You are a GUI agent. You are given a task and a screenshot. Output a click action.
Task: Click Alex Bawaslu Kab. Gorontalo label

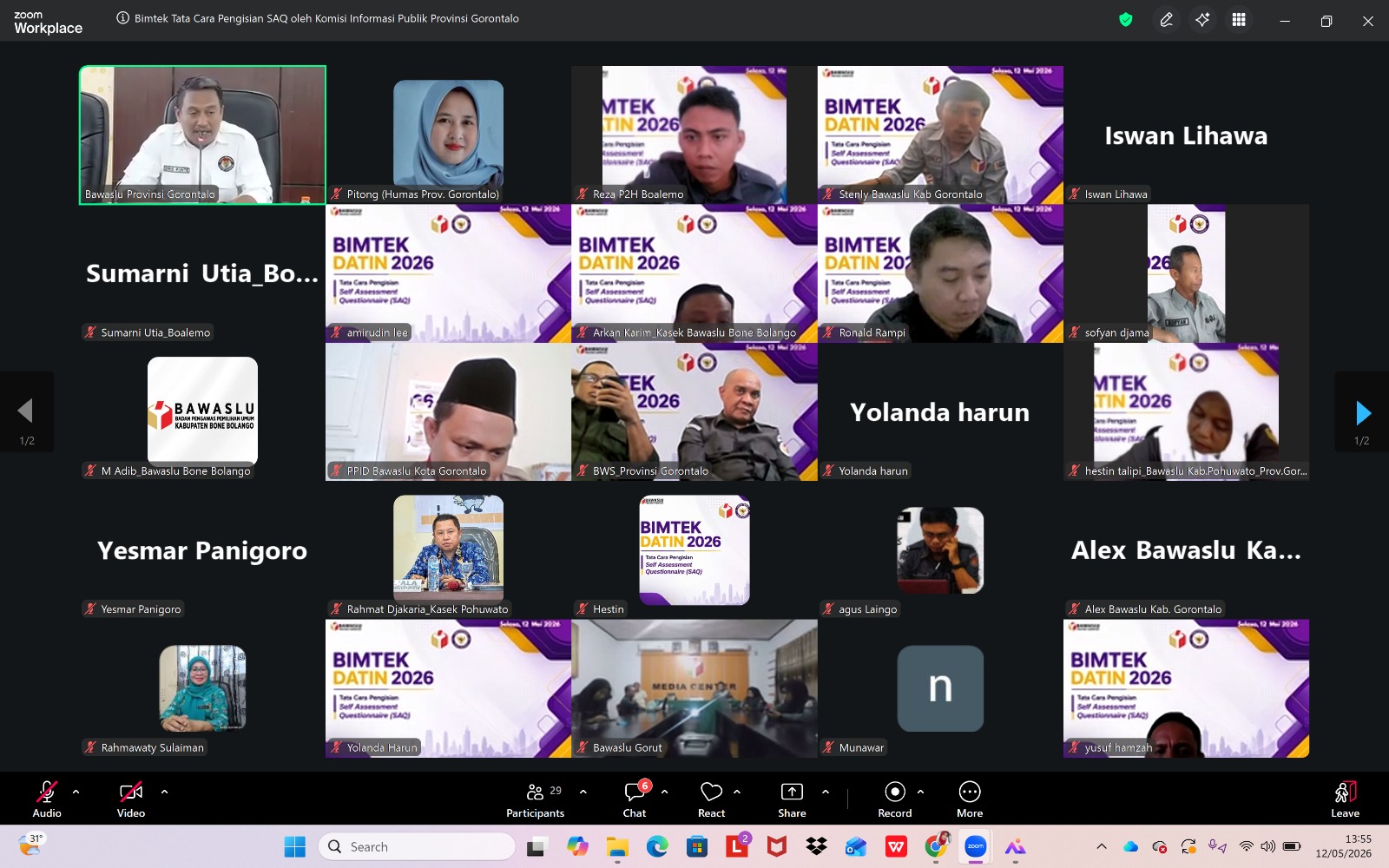click(1153, 609)
